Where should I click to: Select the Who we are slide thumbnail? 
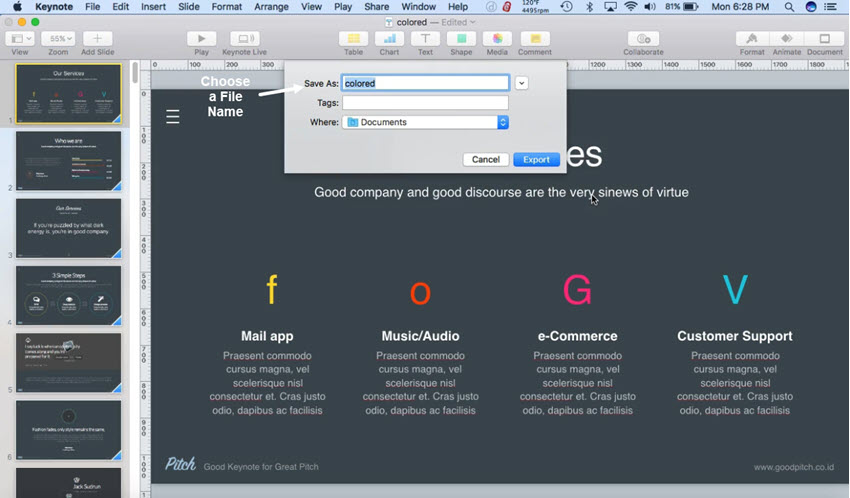tap(68, 160)
